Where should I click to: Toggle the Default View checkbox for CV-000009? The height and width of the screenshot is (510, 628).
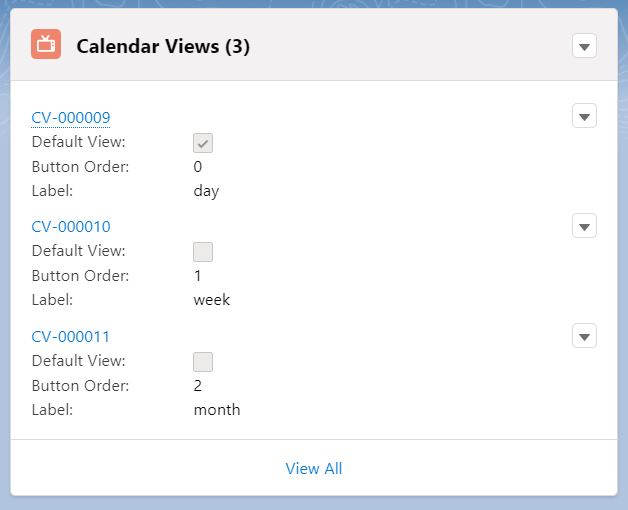203,143
